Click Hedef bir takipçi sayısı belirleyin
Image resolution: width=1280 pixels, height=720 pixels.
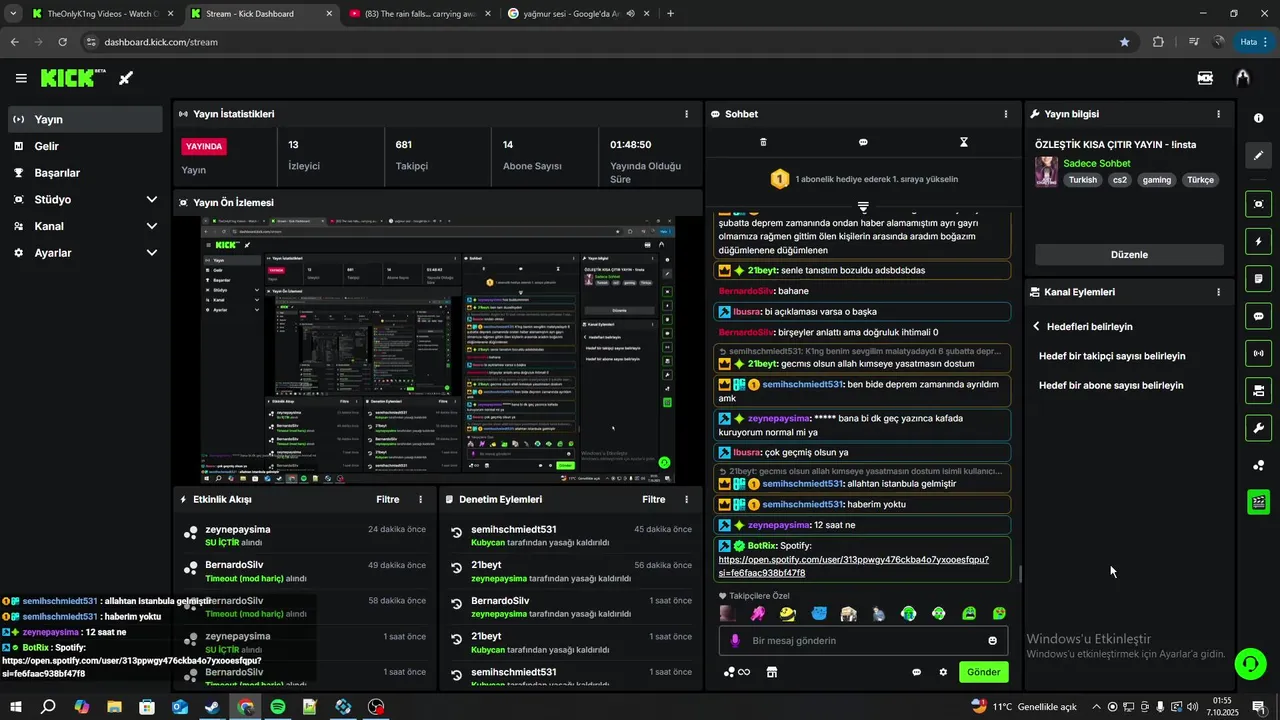pos(1112,356)
